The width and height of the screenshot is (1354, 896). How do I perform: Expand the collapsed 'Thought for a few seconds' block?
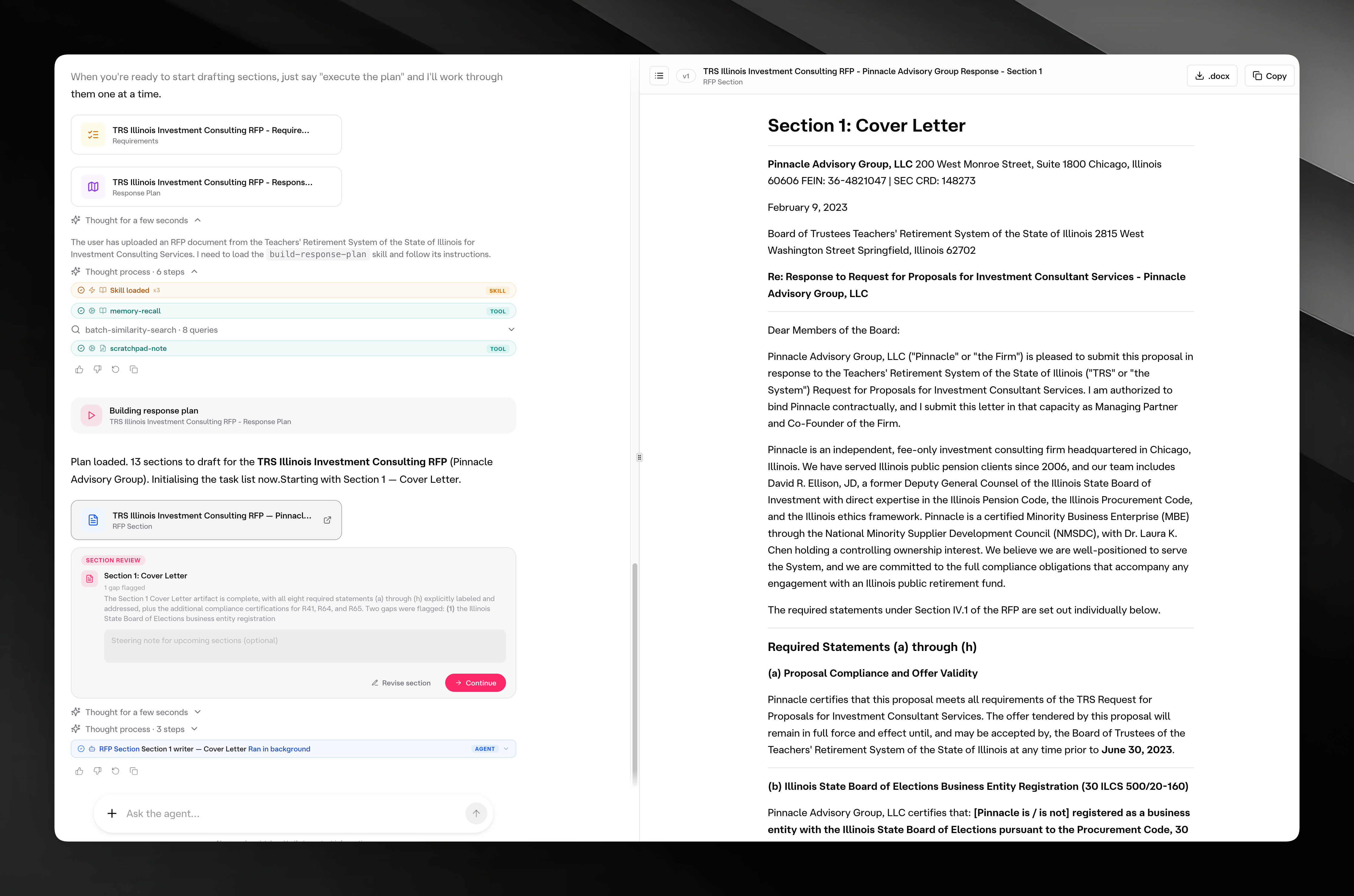(x=198, y=713)
